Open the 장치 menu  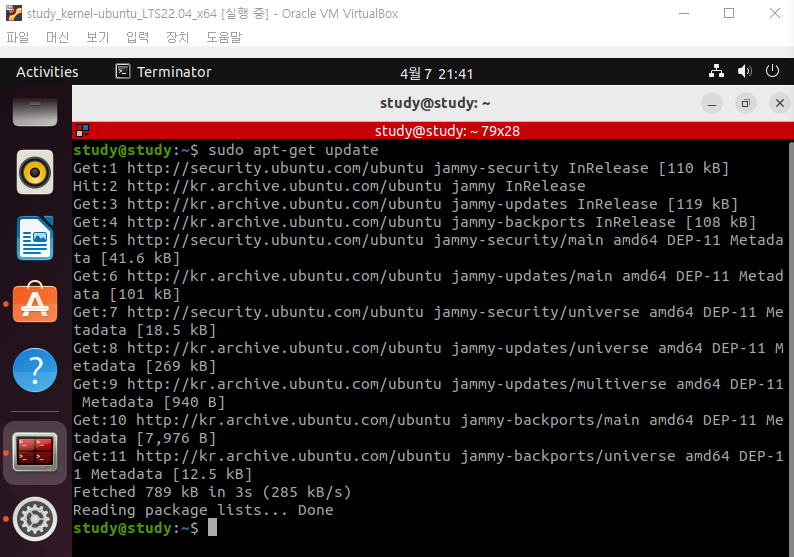177,37
